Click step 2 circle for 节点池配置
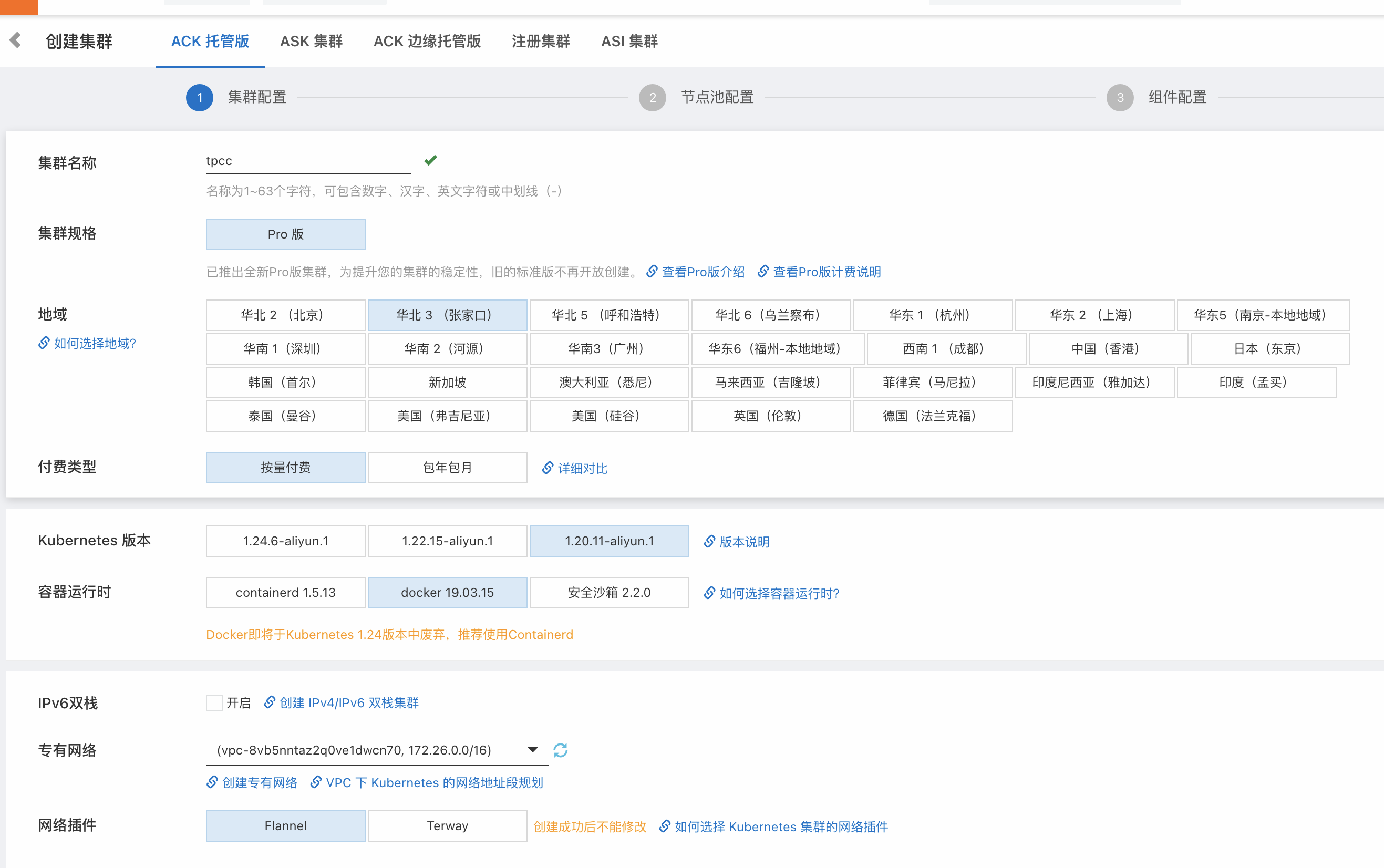The width and height of the screenshot is (1384, 868). [652, 98]
